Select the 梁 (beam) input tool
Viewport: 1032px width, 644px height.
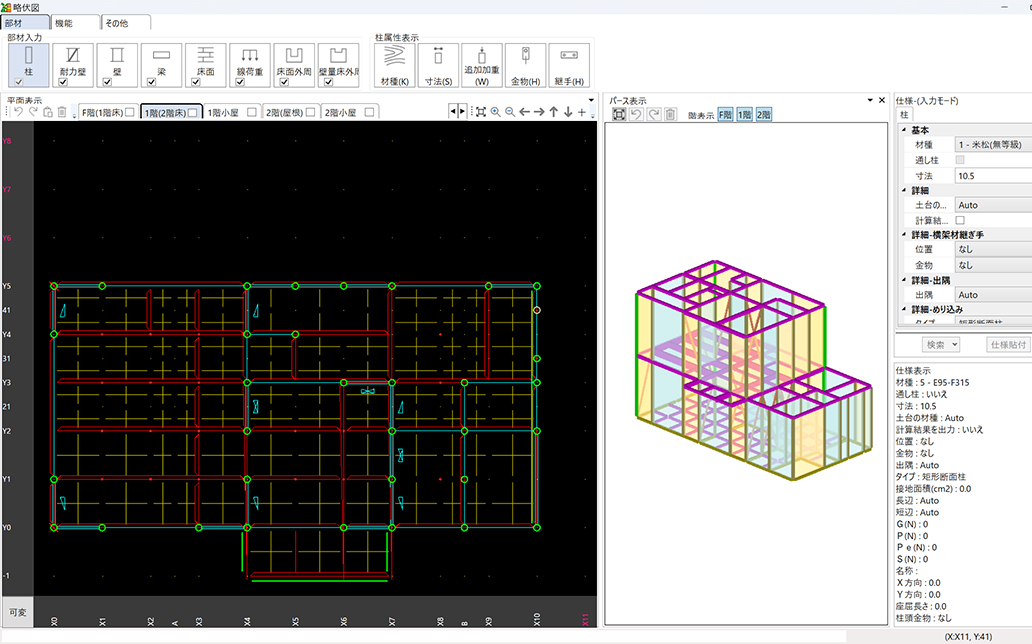click(161, 60)
